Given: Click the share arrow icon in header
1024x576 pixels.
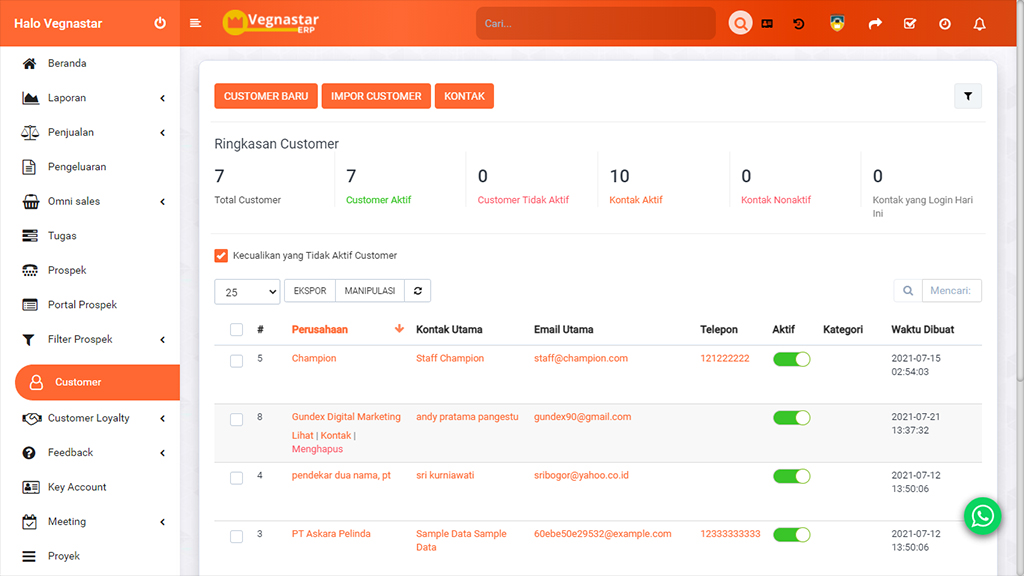Looking at the screenshot, I should click(875, 24).
